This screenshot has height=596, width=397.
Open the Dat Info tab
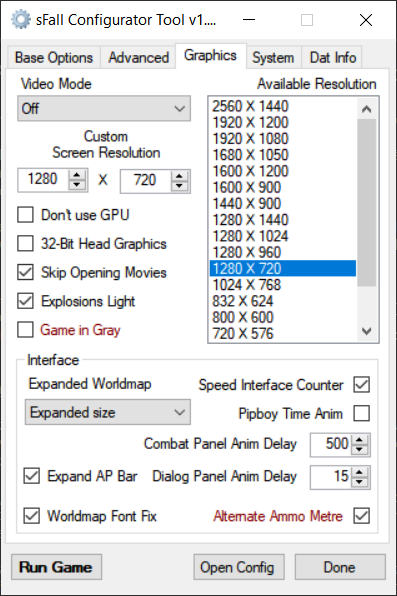click(333, 57)
